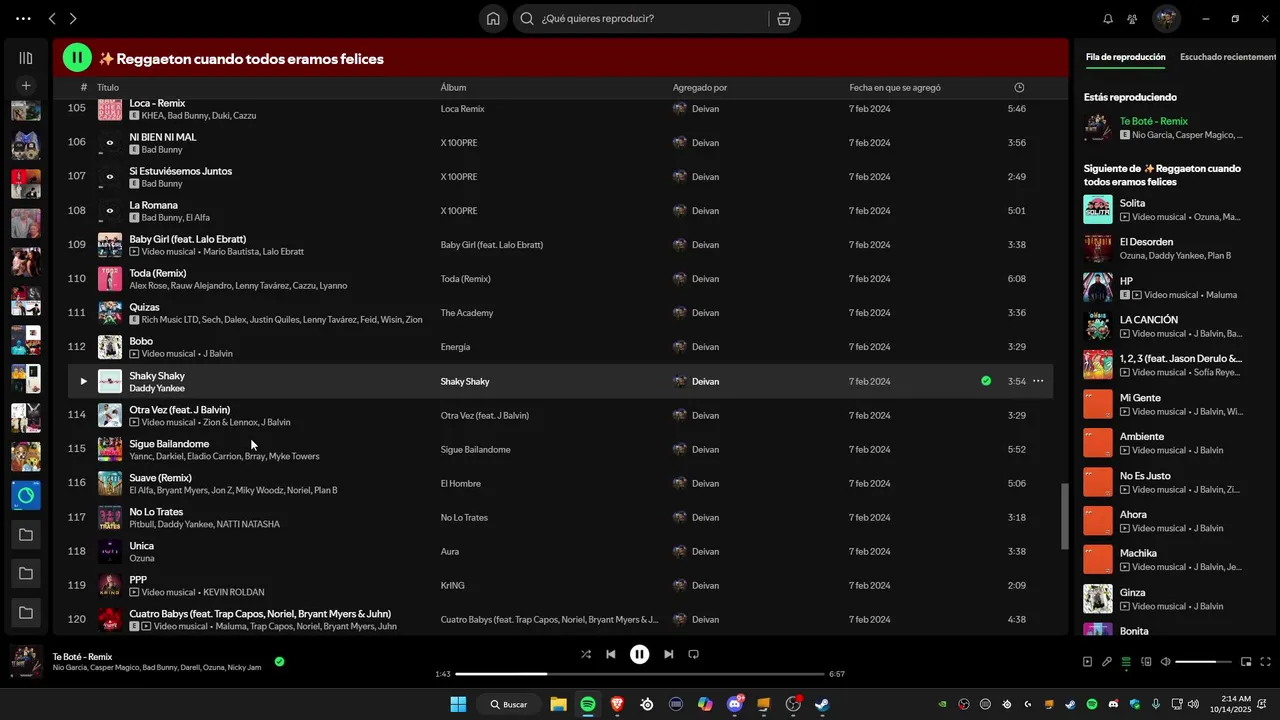Viewport: 1280px width, 720px height.
Task: Open 'Te Boté - Remix' title in the queue
Action: 1153,121
